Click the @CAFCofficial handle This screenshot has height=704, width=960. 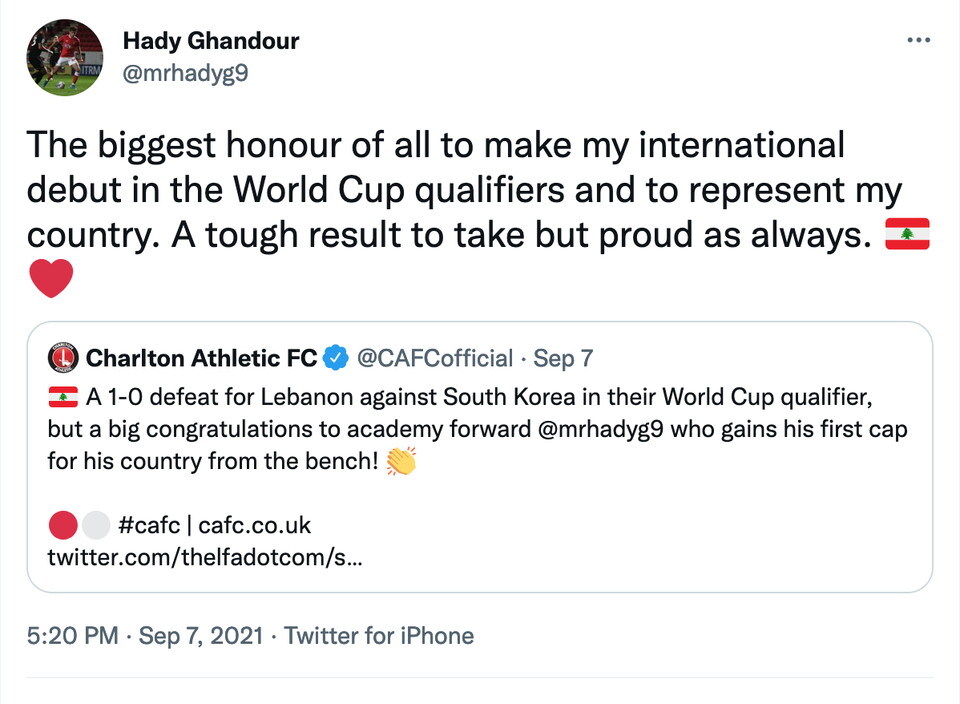434,357
